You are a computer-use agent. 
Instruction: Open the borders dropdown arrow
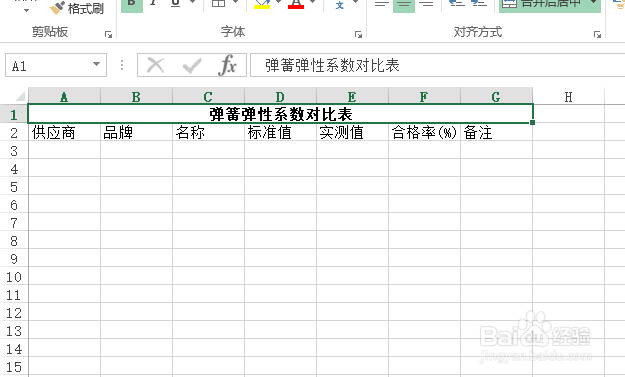235,3
